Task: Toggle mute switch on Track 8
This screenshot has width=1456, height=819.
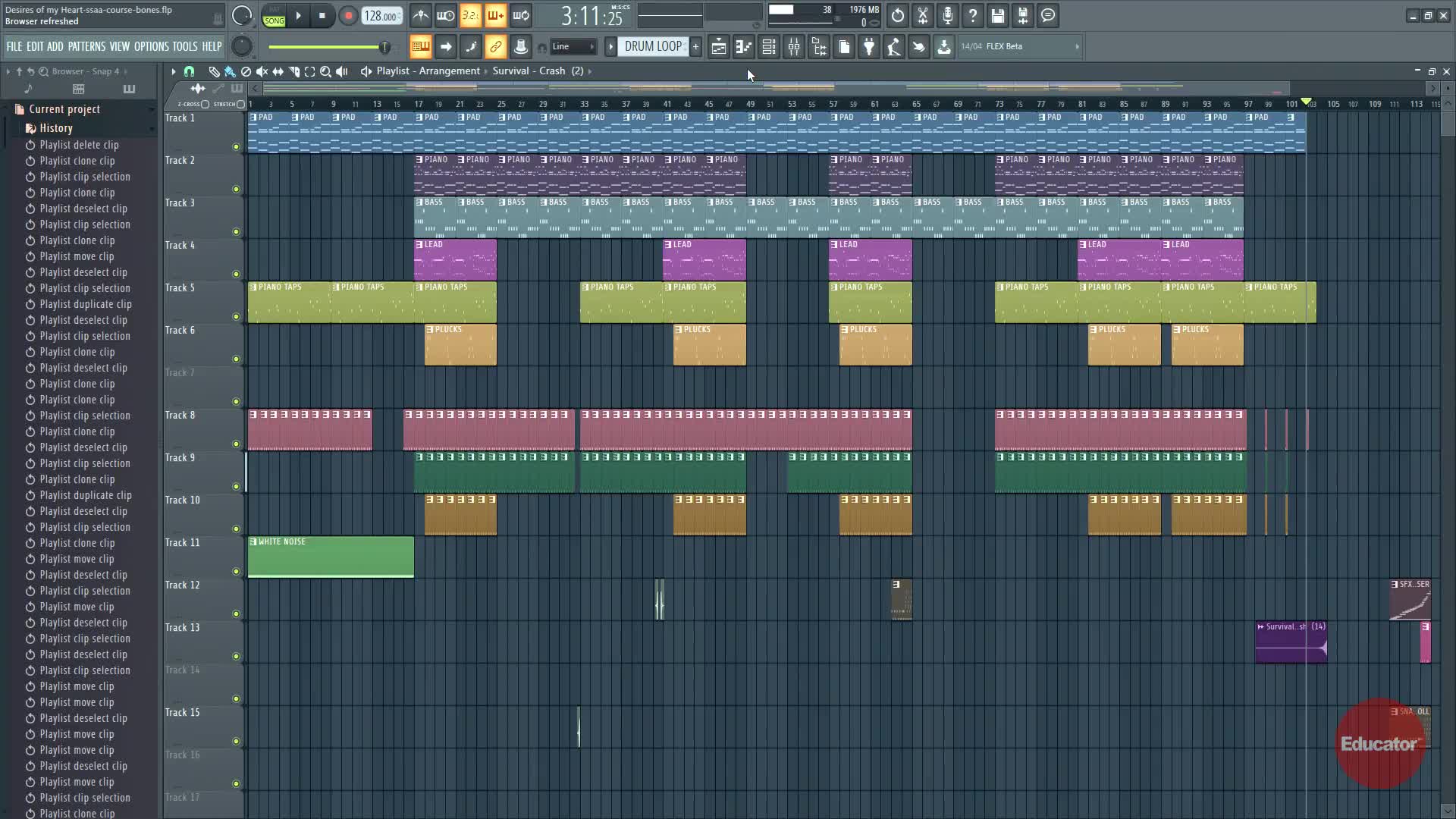Action: (236, 444)
